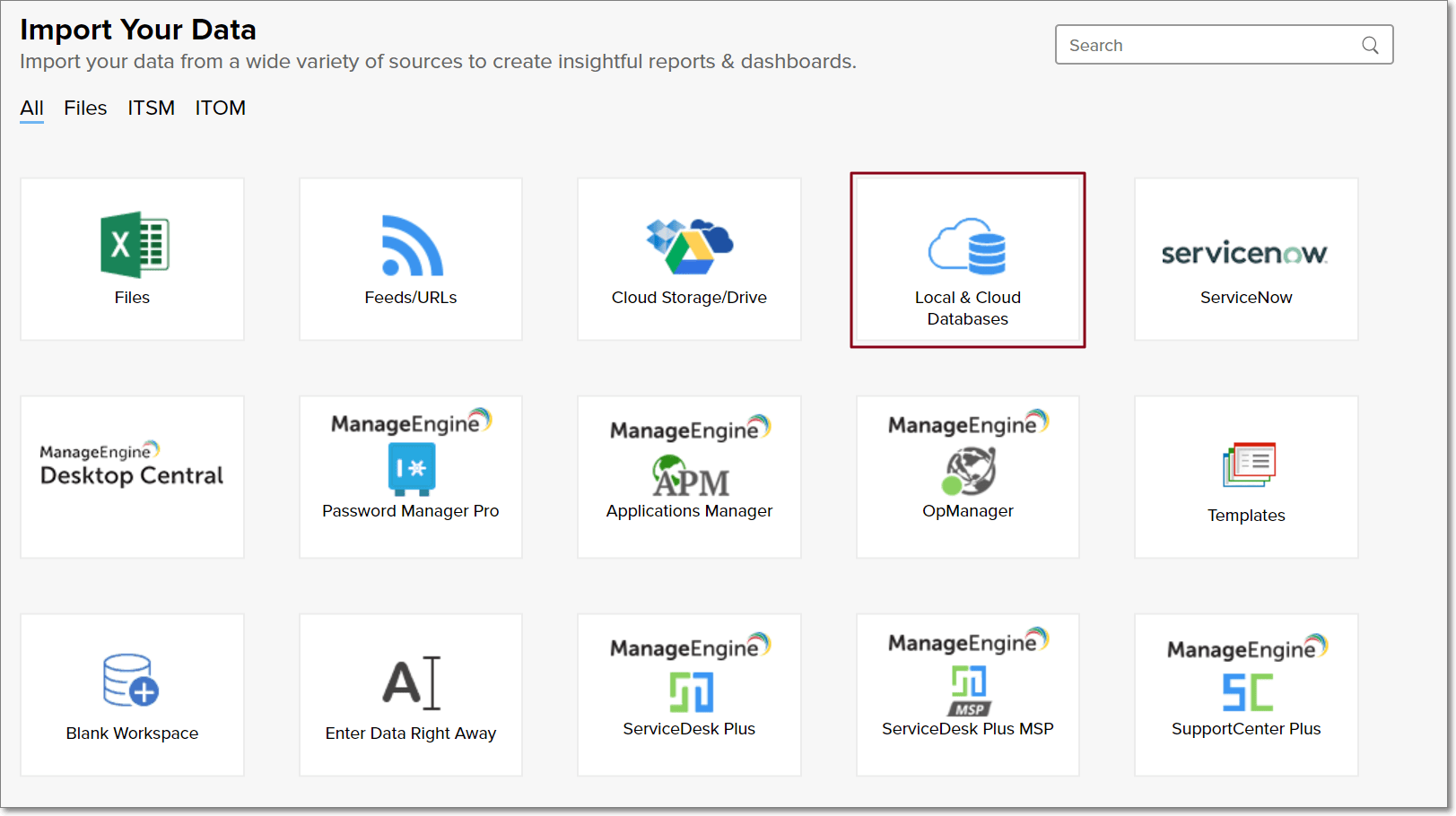This screenshot has width=1456, height=816.
Task: Select the Password Manager Pro icon
Action: pyautogui.click(x=412, y=469)
